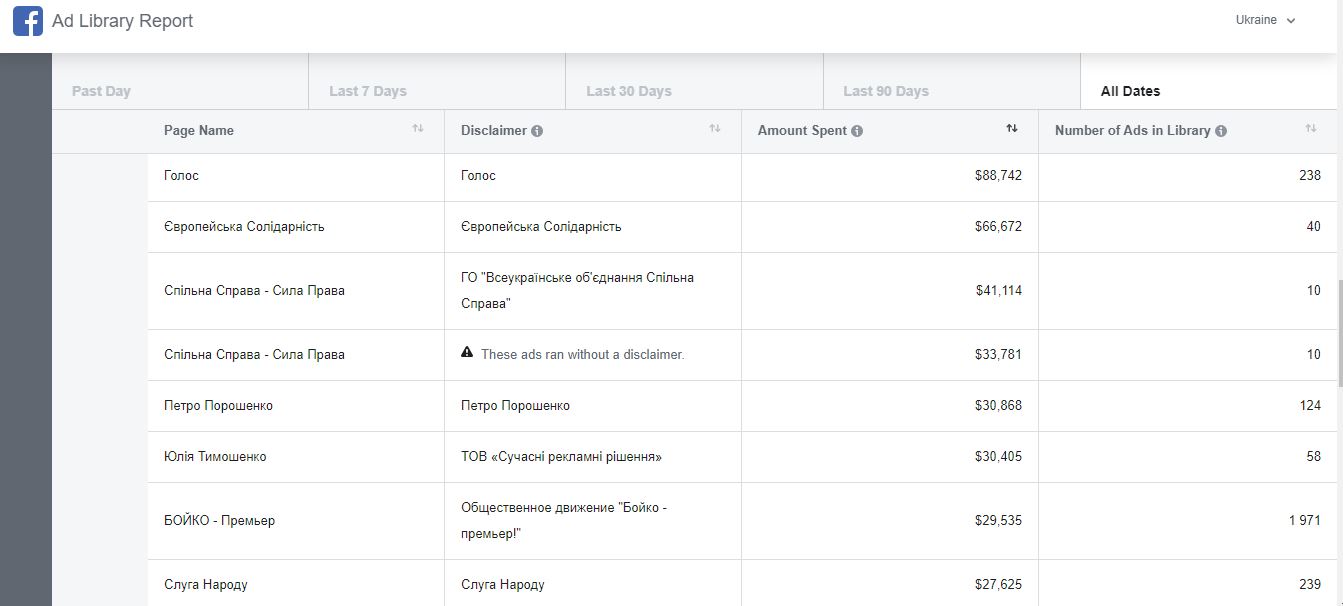Click the vertical scrollbar on right
Image resolution: width=1343 pixels, height=606 pixels.
pos(1339,340)
